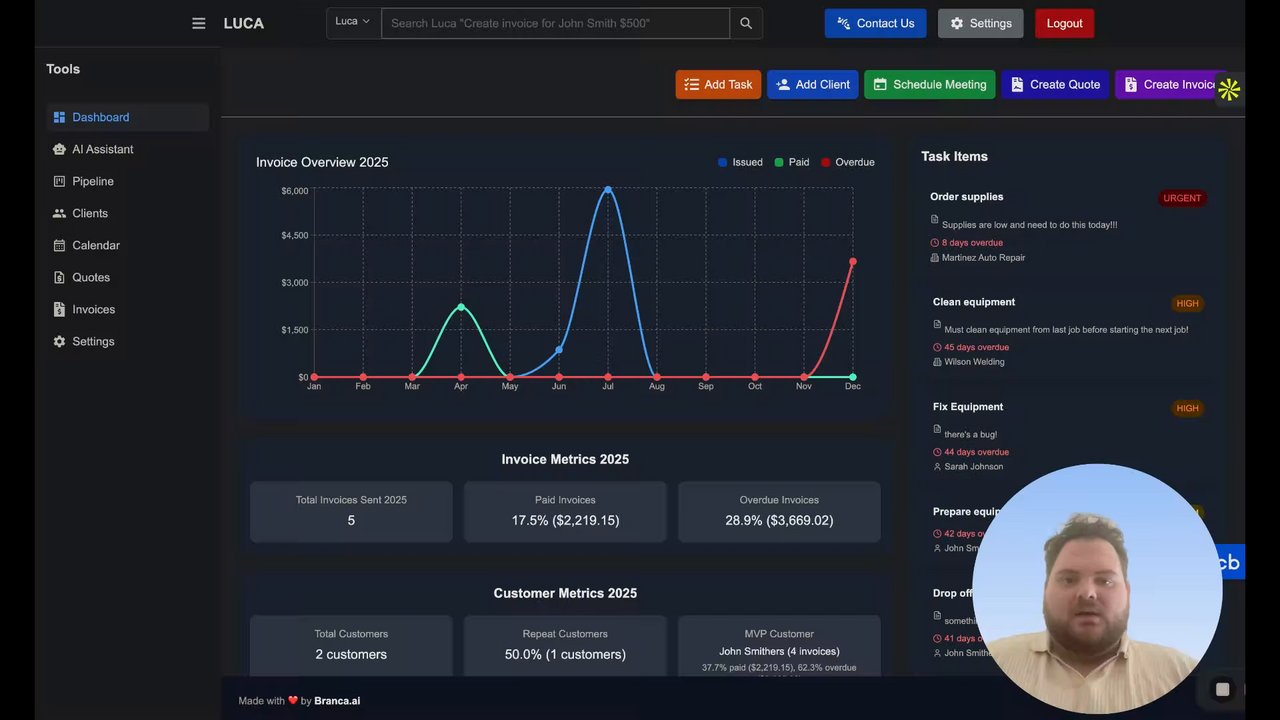Focus the Search Luca input field
Screen dimensions: 1280x720
555,23
